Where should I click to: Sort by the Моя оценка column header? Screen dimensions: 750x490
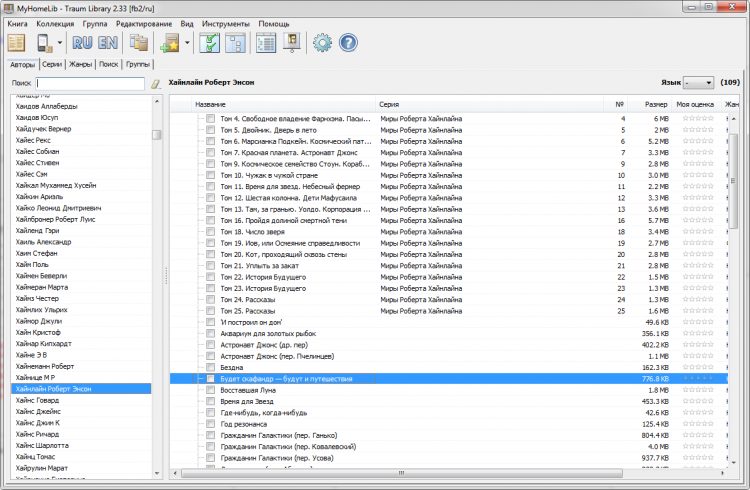[x=695, y=104]
